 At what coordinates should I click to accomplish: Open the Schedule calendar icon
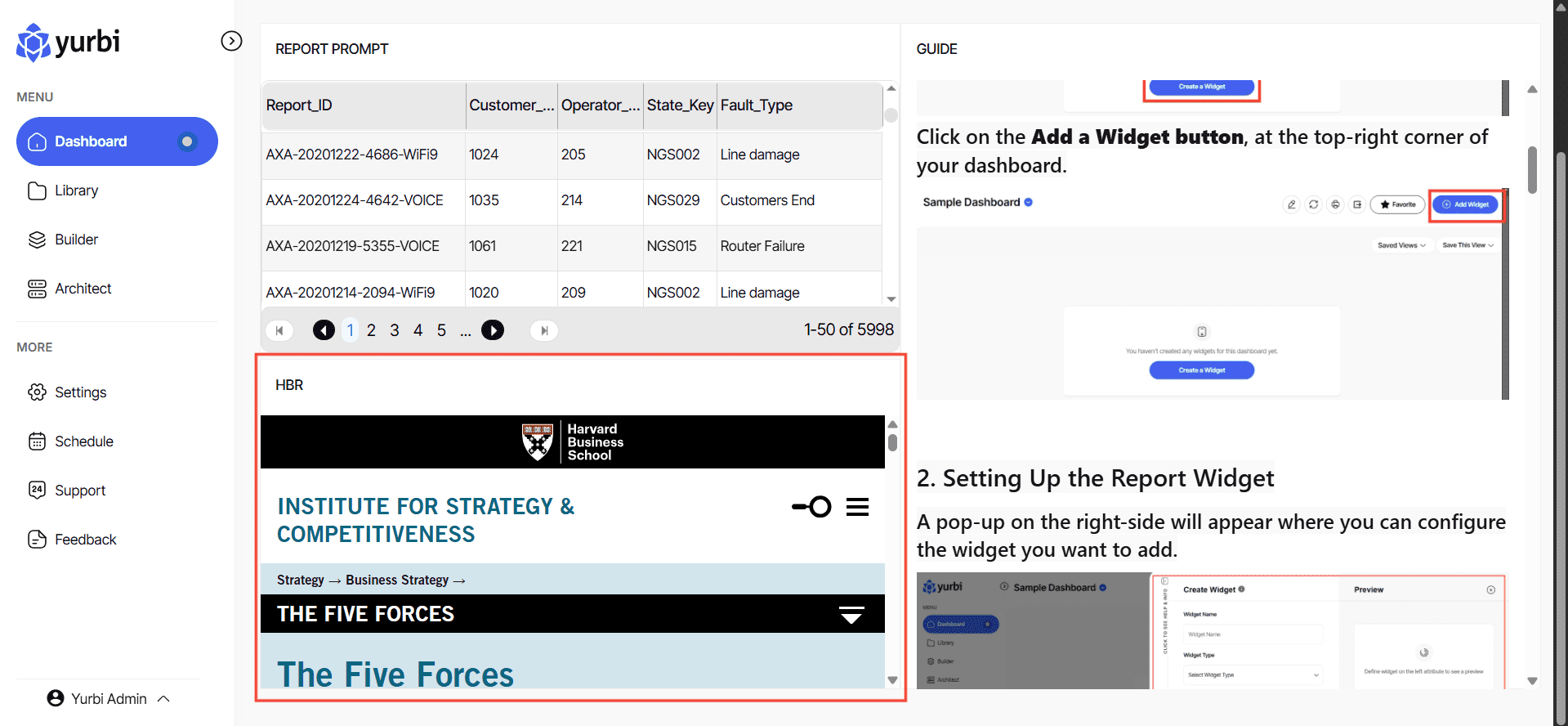pyautogui.click(x=37, y=441)
